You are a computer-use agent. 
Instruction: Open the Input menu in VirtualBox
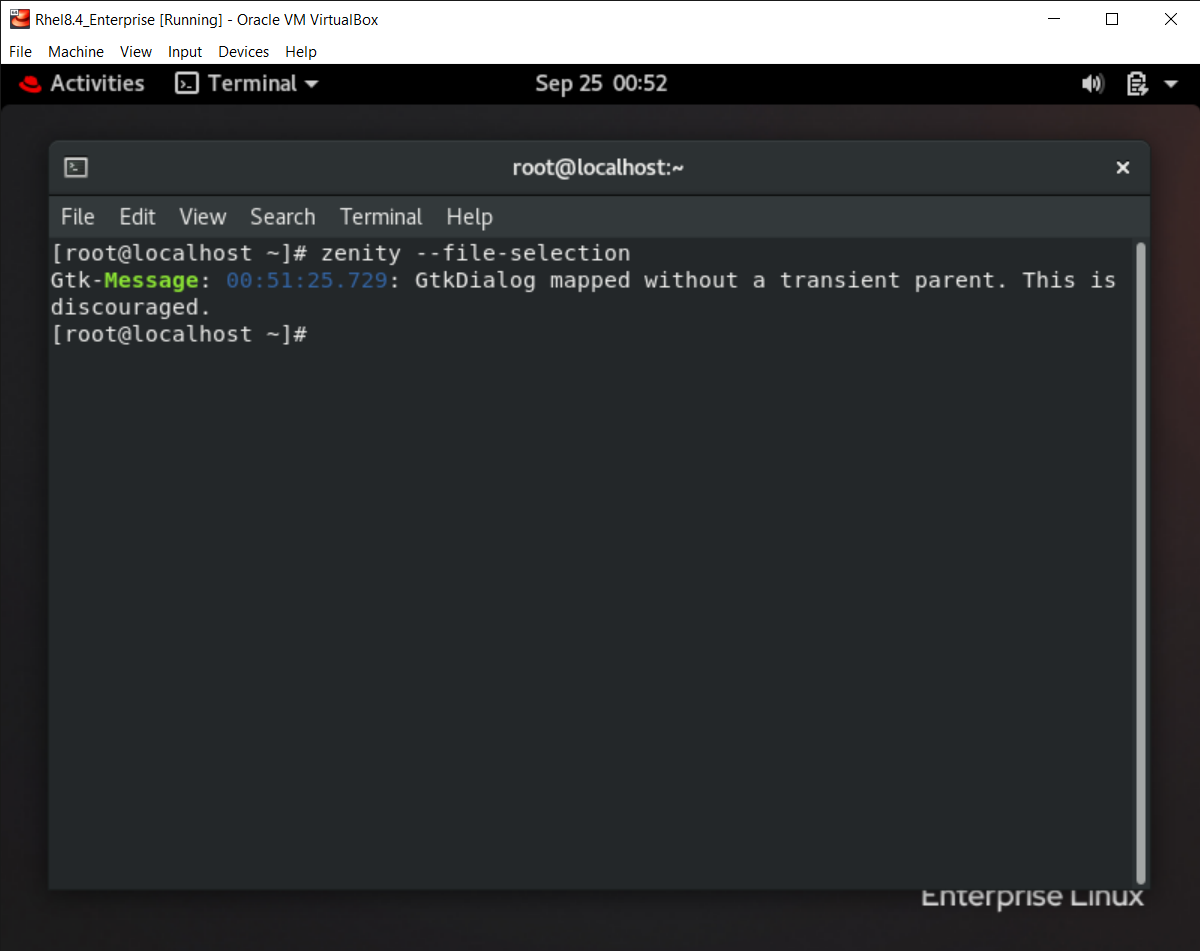pos(185,52)
